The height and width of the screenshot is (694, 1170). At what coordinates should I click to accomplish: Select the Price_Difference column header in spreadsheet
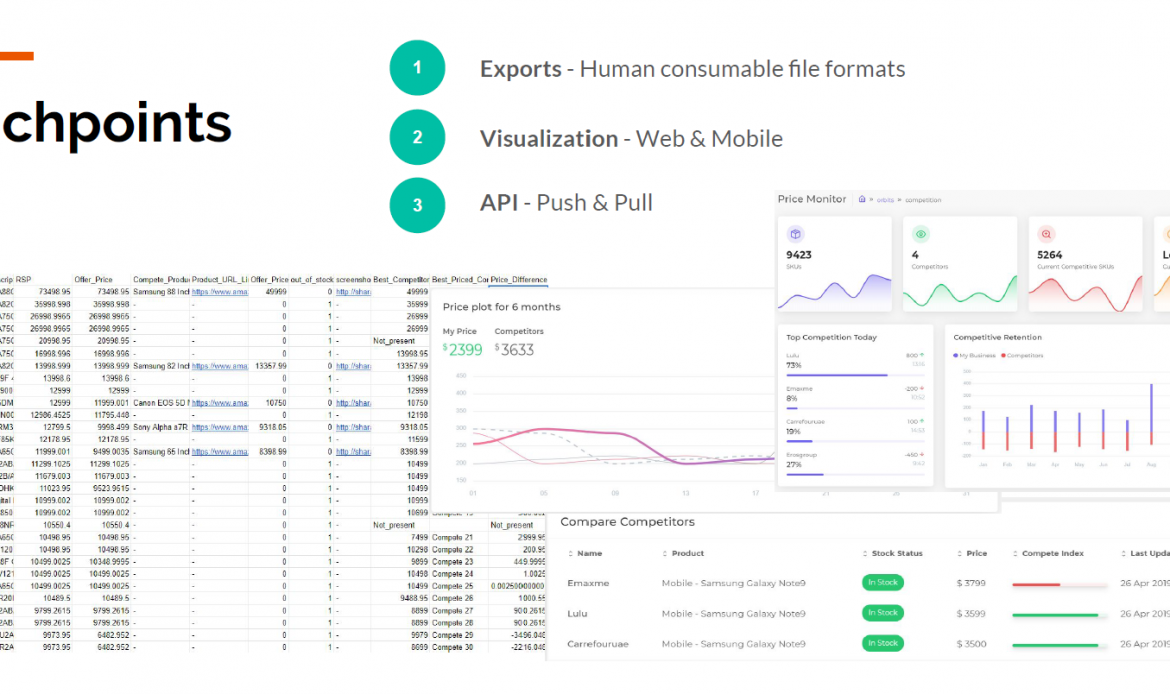click(x=518, y=279)
